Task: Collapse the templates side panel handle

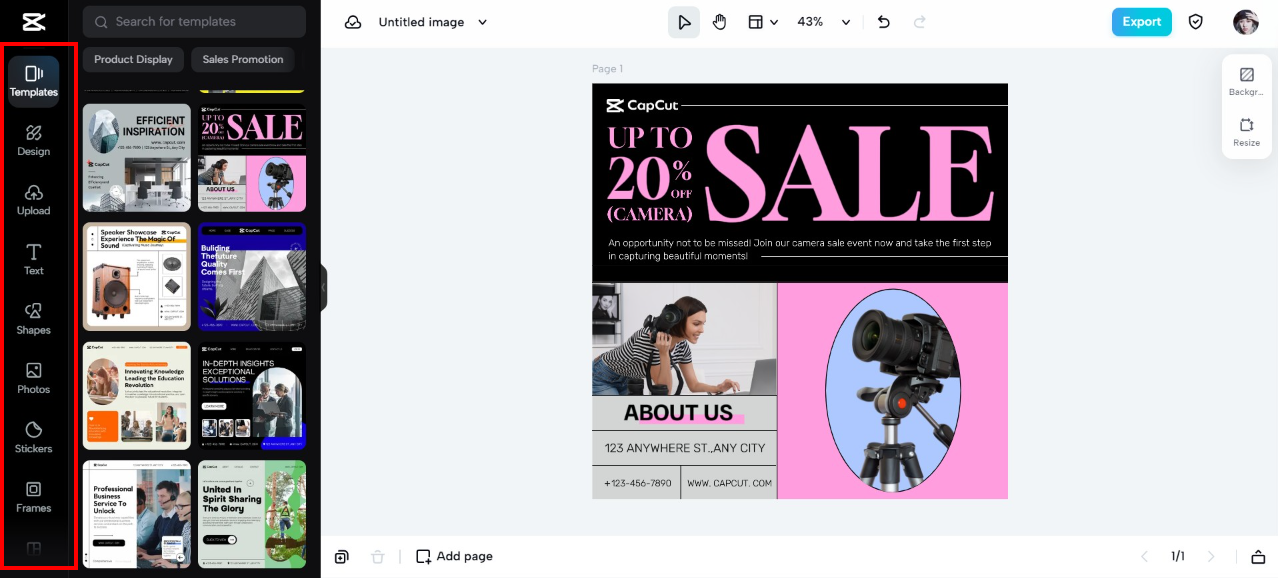Action: click(324, 289)
